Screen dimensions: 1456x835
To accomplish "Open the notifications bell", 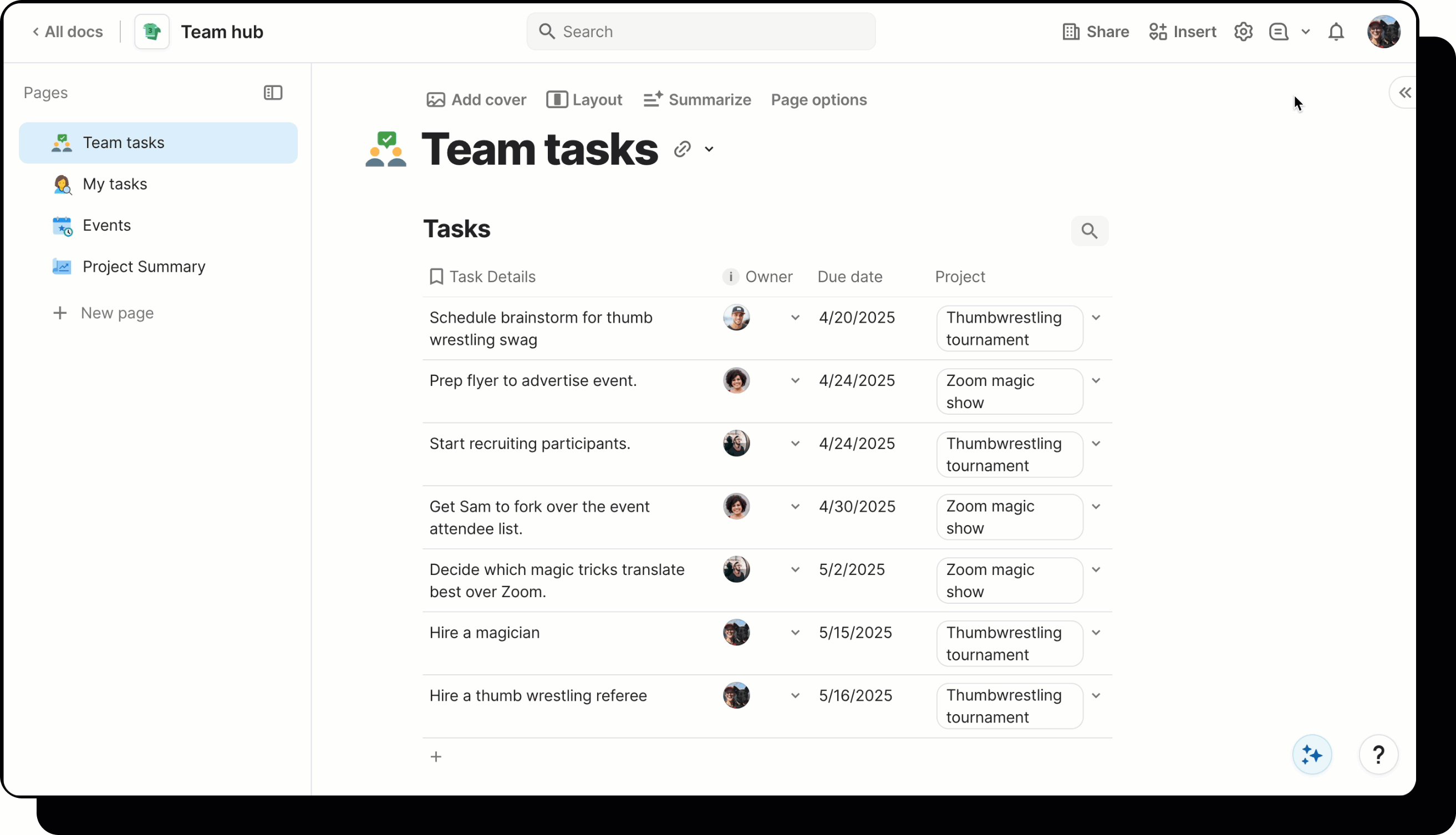I will click(x=1336, y=32).
